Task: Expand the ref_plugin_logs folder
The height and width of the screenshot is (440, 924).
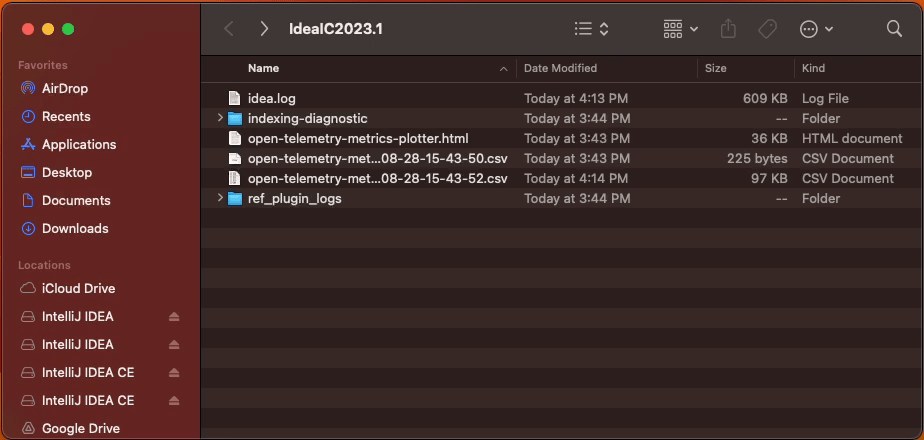Action: 220,198
